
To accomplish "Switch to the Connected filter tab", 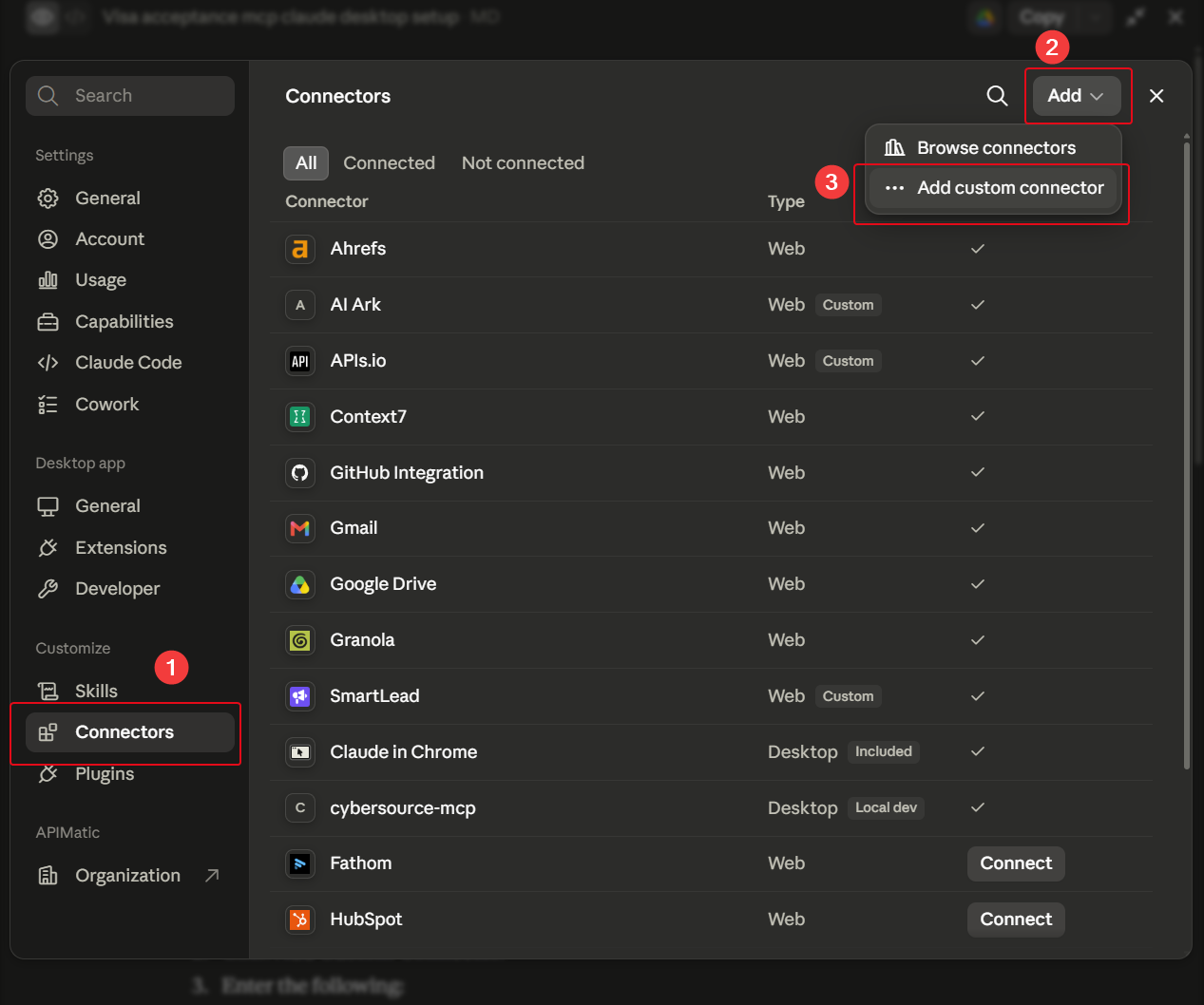I will pyautogui.click(x=390, y=163).
